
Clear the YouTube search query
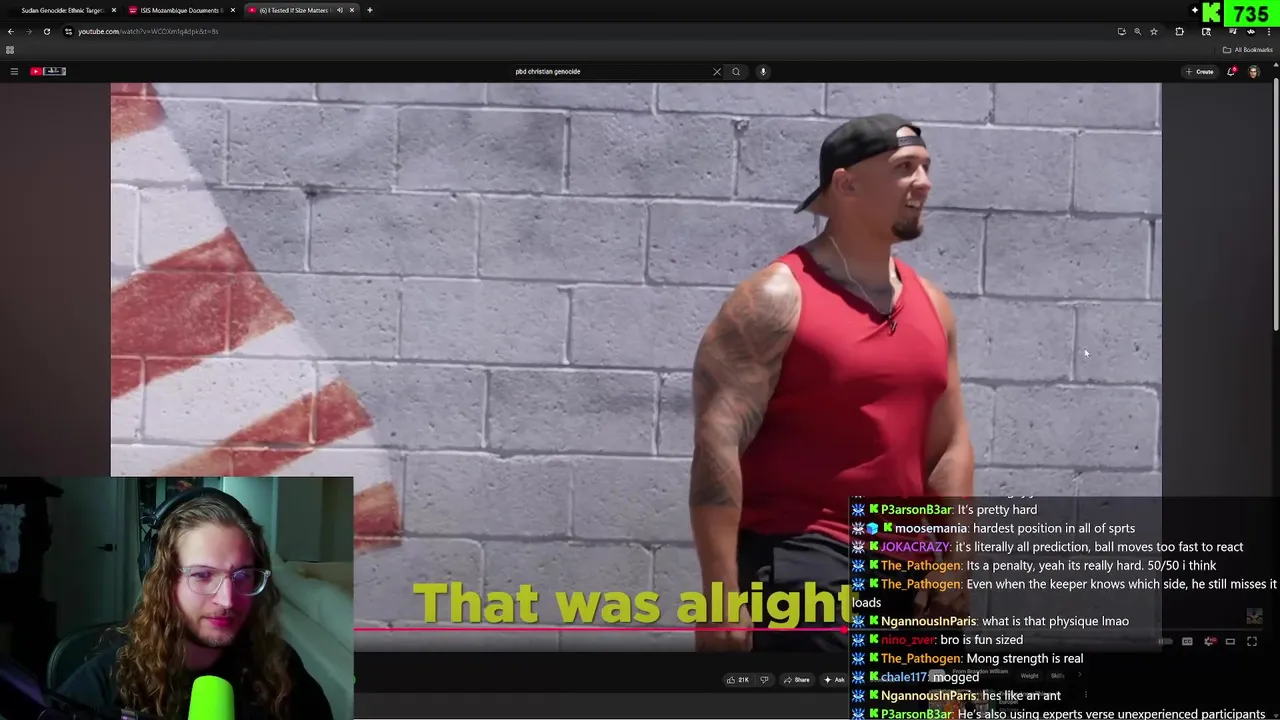coord(716,71)
